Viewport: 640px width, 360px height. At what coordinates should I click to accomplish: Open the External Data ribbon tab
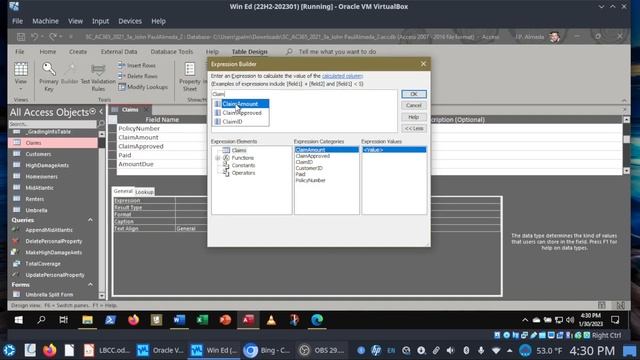click(x=119, y=52)
